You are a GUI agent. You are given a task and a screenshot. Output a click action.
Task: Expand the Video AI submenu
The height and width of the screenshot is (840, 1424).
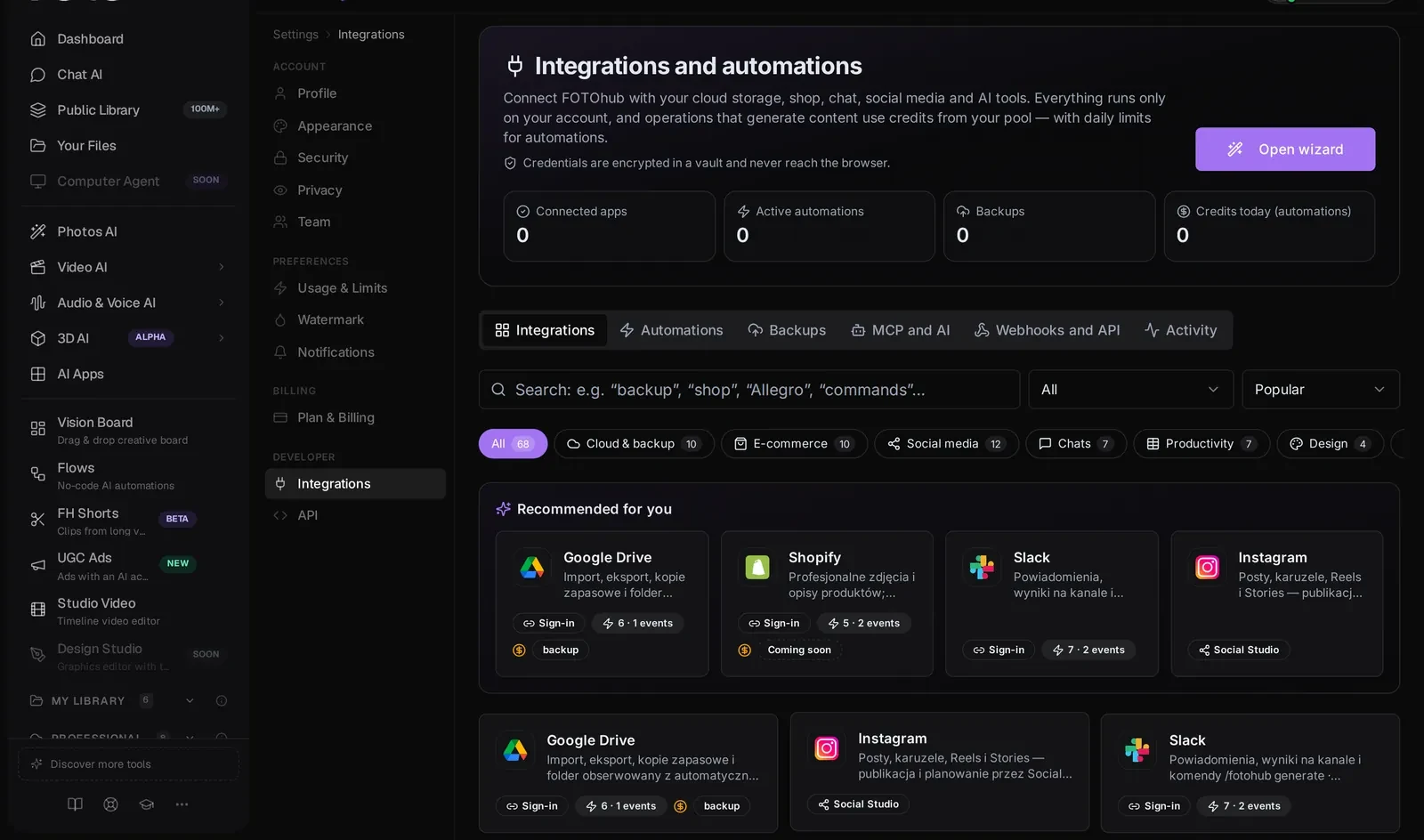[x=222, y=267]
